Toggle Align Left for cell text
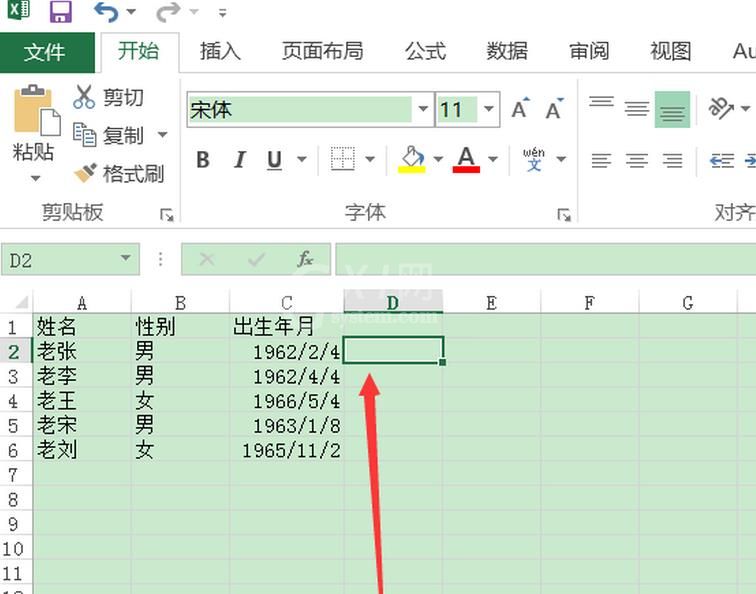 [601, 160]
